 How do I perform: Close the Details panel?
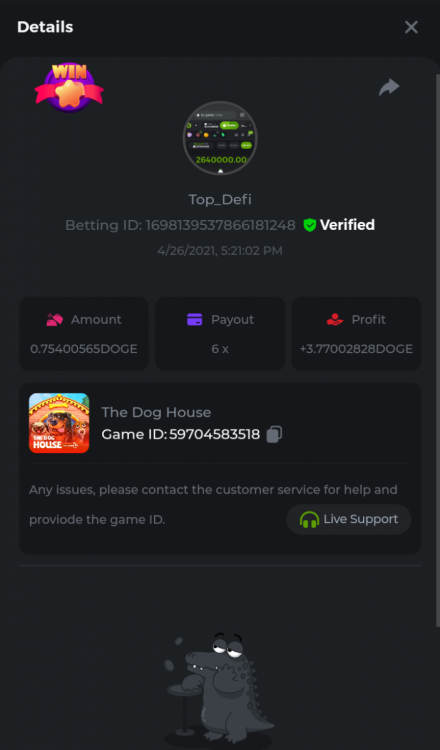(x=411, y=27)
